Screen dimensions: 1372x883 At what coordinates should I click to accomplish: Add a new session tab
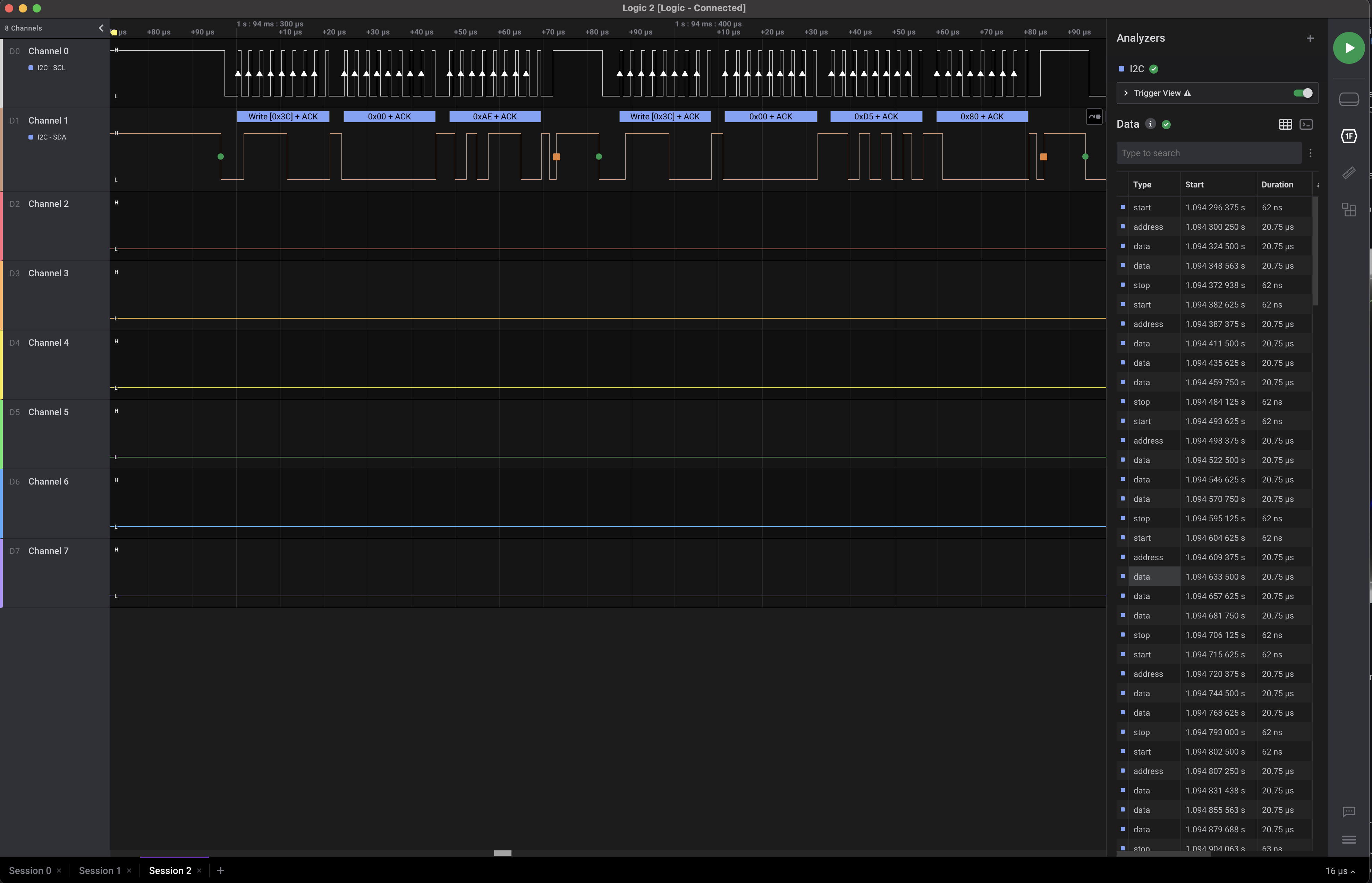point(221,871)
